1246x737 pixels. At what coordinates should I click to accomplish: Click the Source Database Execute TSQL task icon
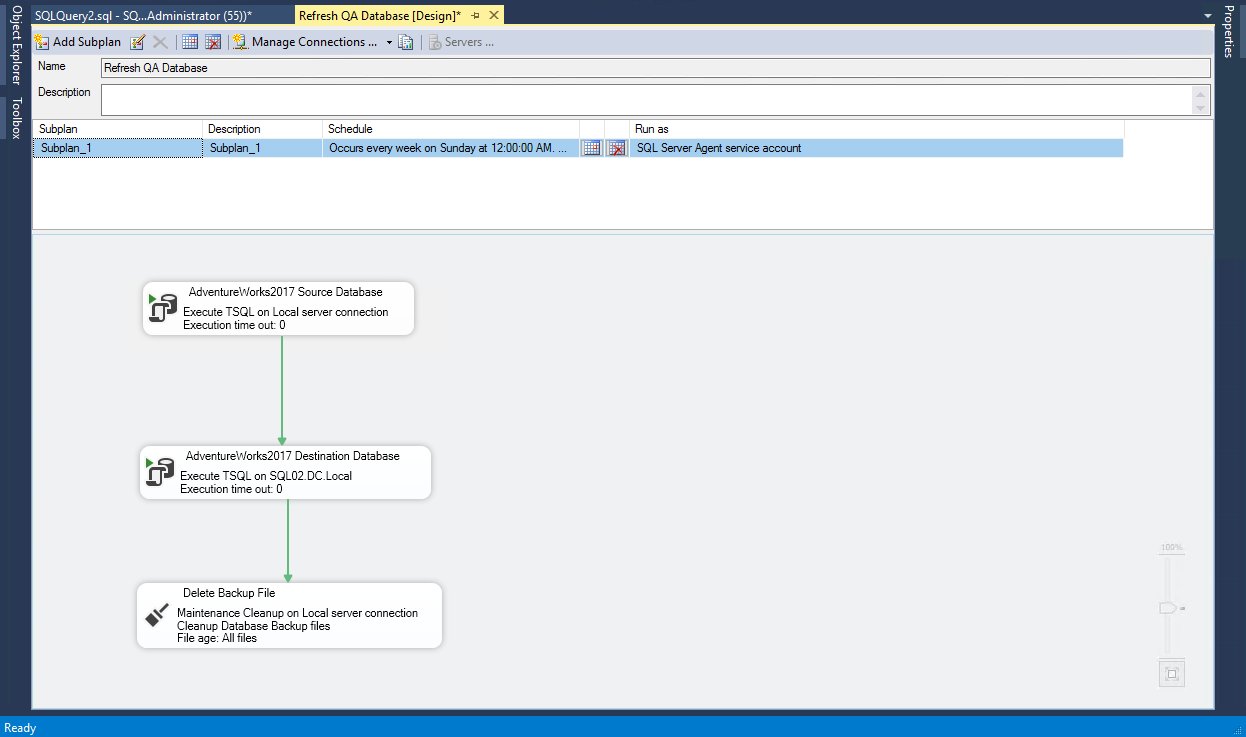[161, 309]
